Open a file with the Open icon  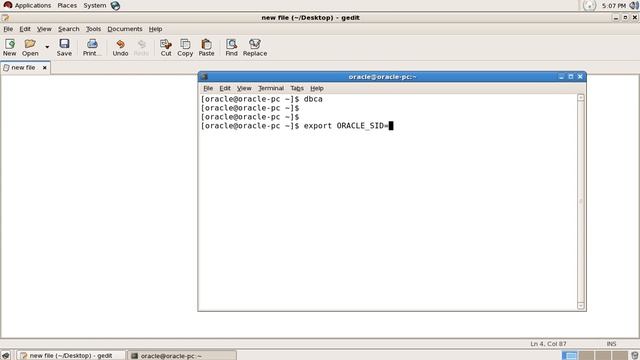(x=30, y=48)
